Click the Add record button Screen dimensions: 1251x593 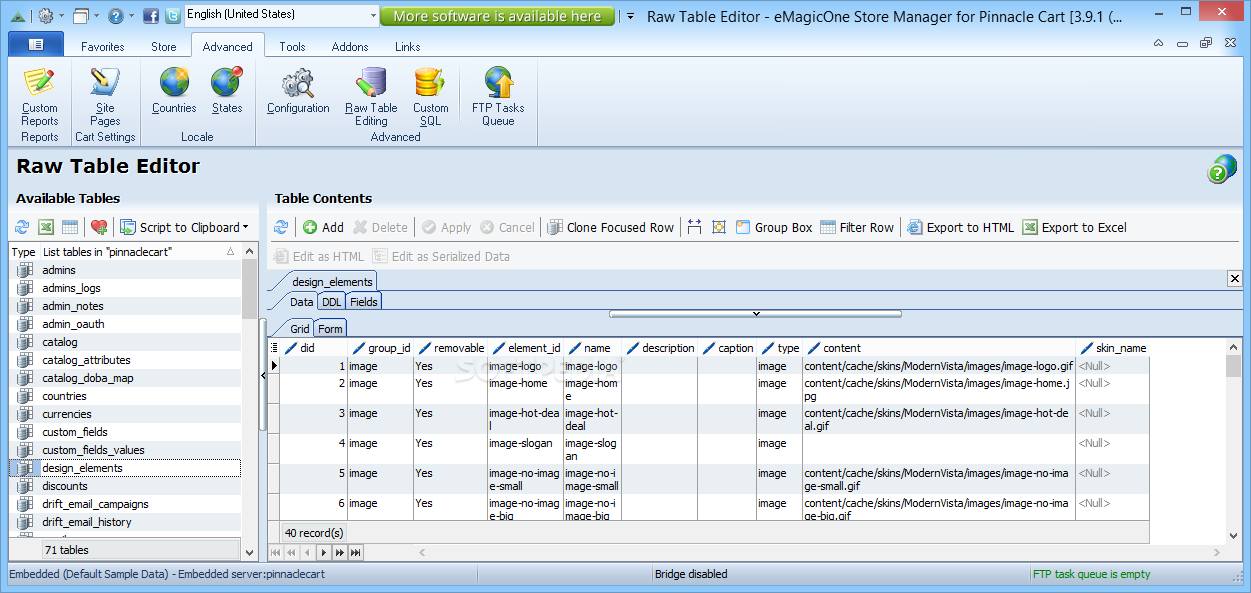pos(323,227)
